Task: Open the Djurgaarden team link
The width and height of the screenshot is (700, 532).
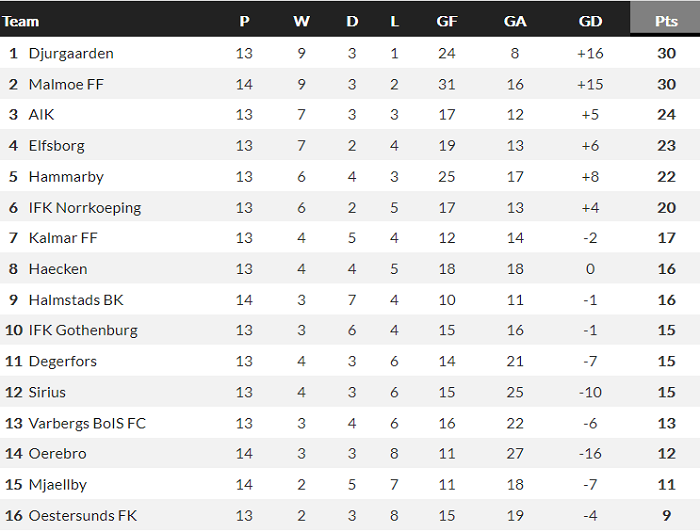Action: click(x=71, y=53)
